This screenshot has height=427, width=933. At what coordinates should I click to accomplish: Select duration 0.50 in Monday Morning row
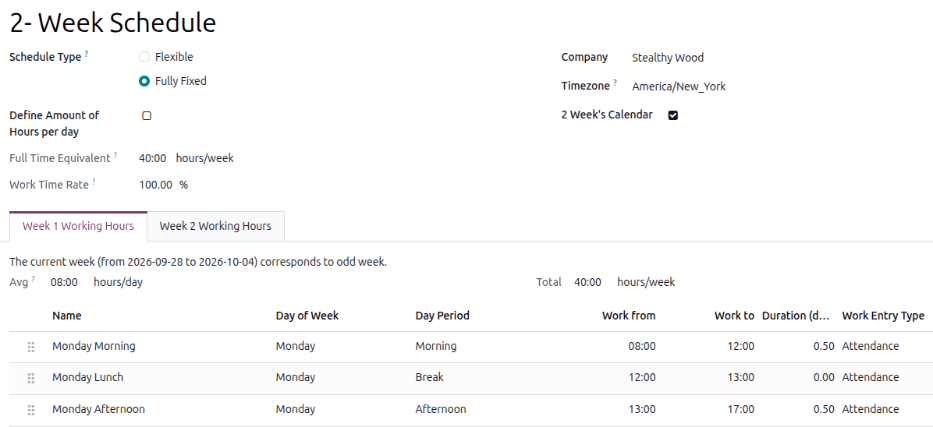824,346
